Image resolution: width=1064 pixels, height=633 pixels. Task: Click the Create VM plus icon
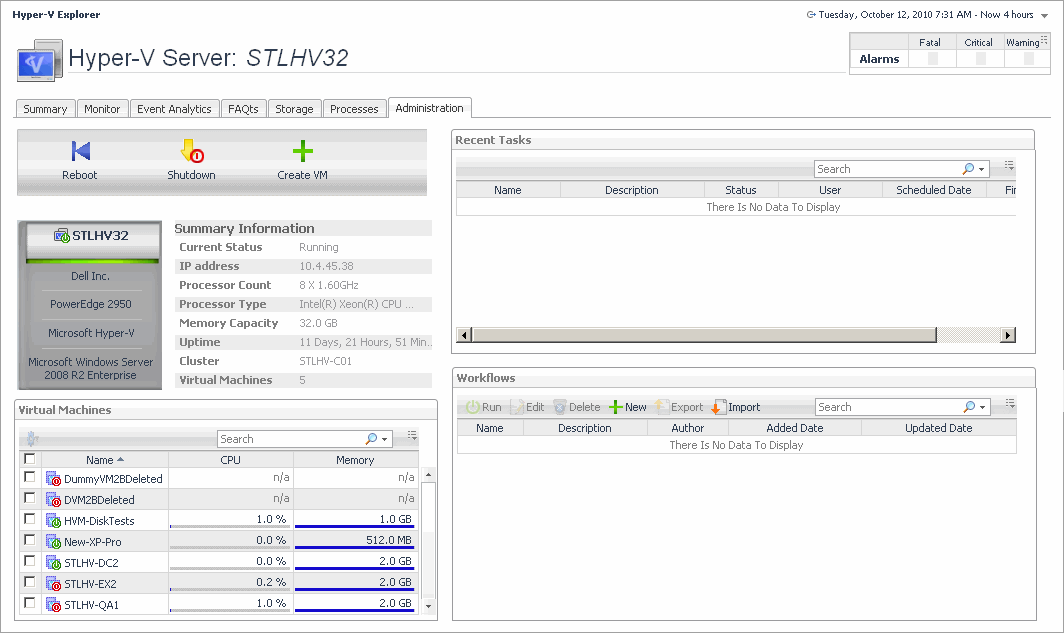302,152
